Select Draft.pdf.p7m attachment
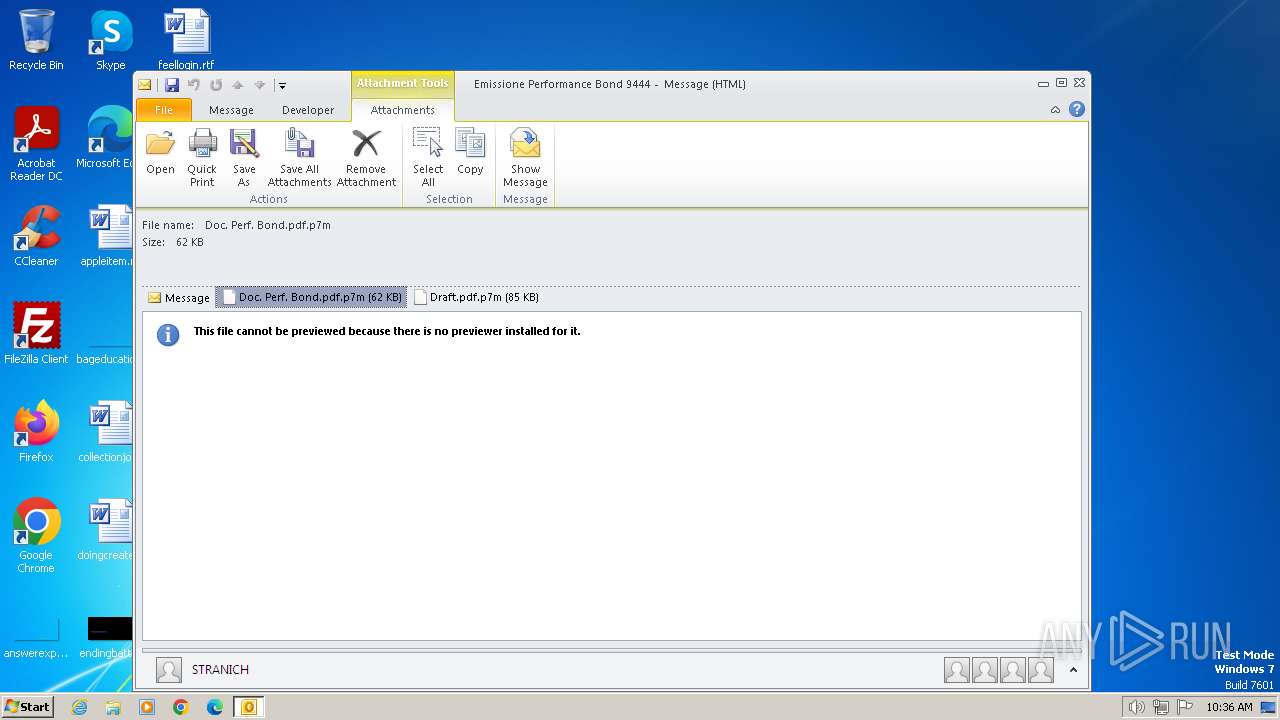Screen dimensions: 1280x720 [x=476, y=297]
